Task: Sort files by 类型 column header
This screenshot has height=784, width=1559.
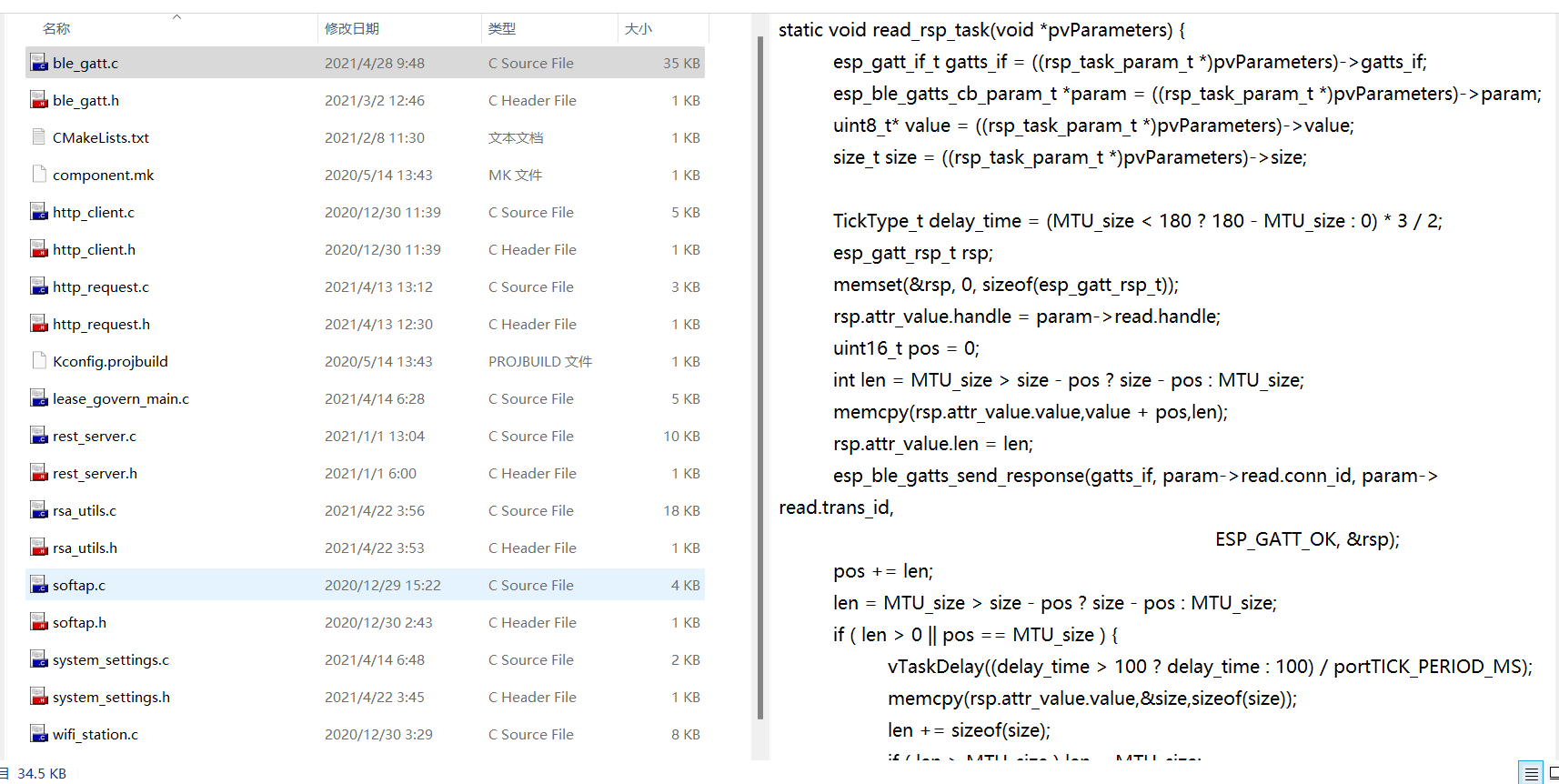Action: tap(502, 28)
